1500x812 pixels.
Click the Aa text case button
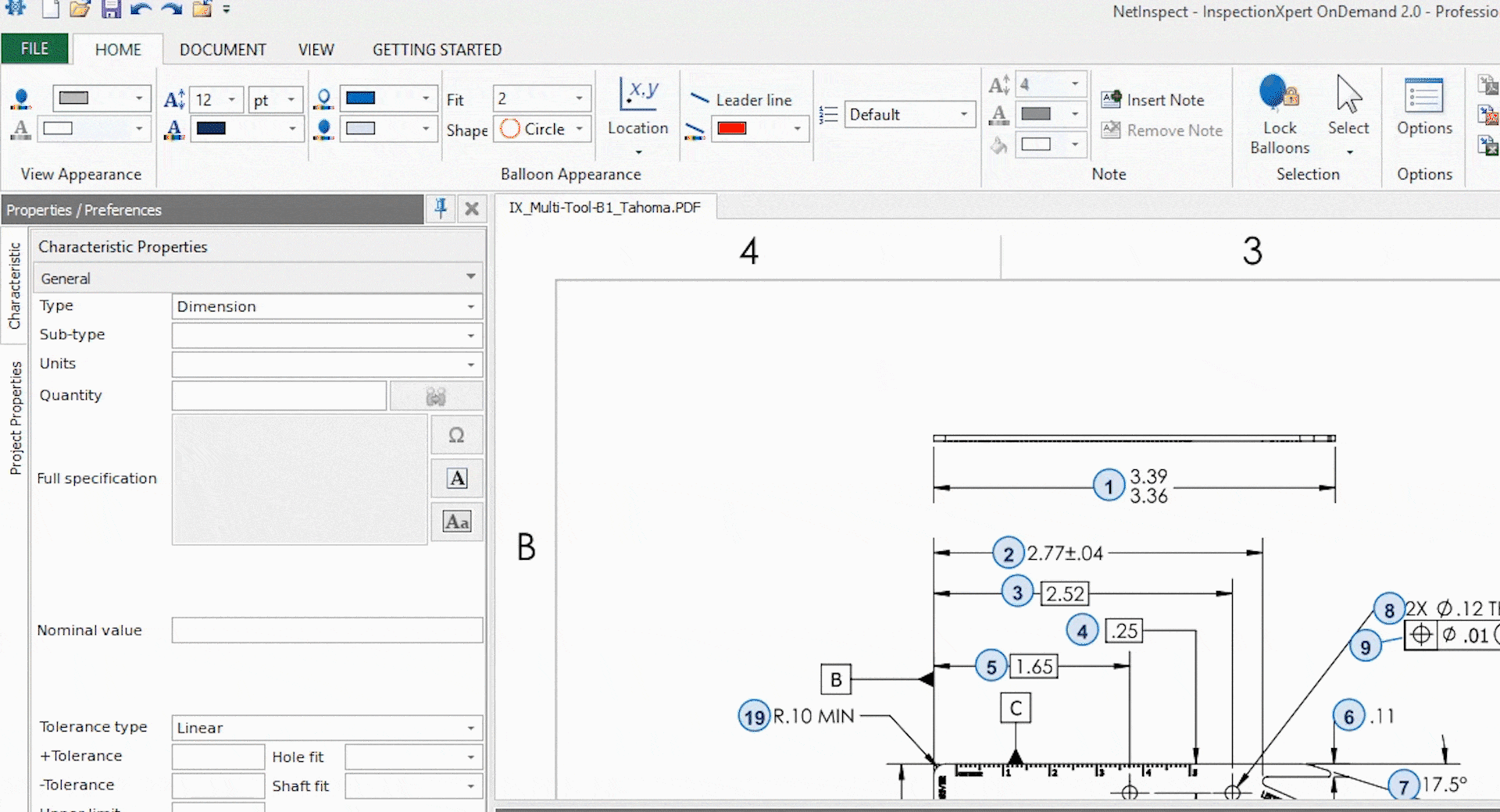(x=456, y=521)
